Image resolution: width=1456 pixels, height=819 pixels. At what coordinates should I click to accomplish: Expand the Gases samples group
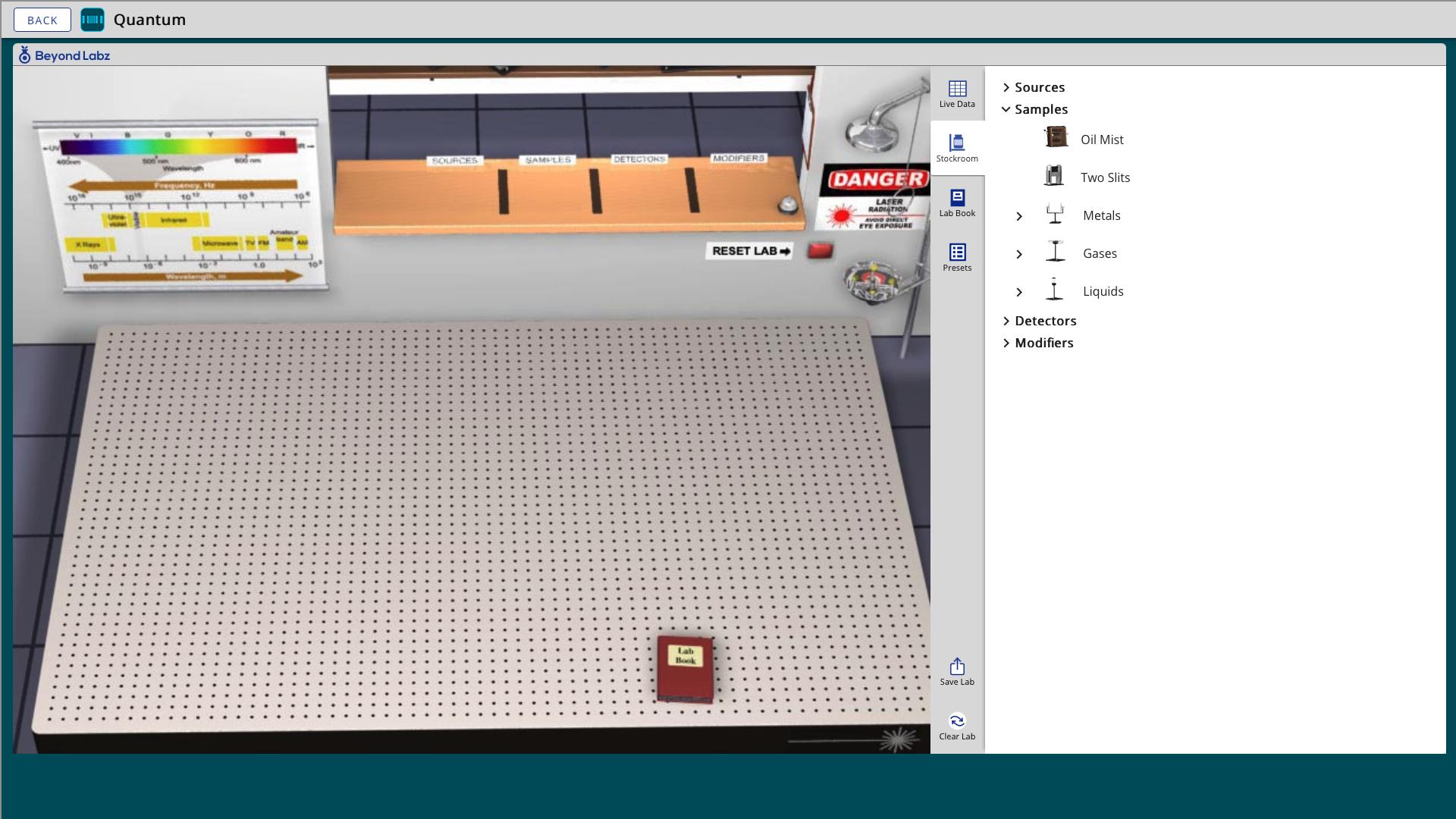coord(1019,254)
